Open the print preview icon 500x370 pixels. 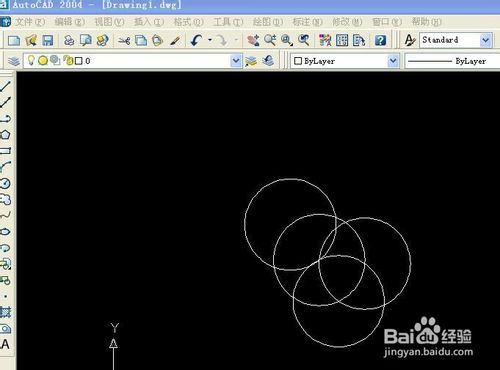point(86,41)
